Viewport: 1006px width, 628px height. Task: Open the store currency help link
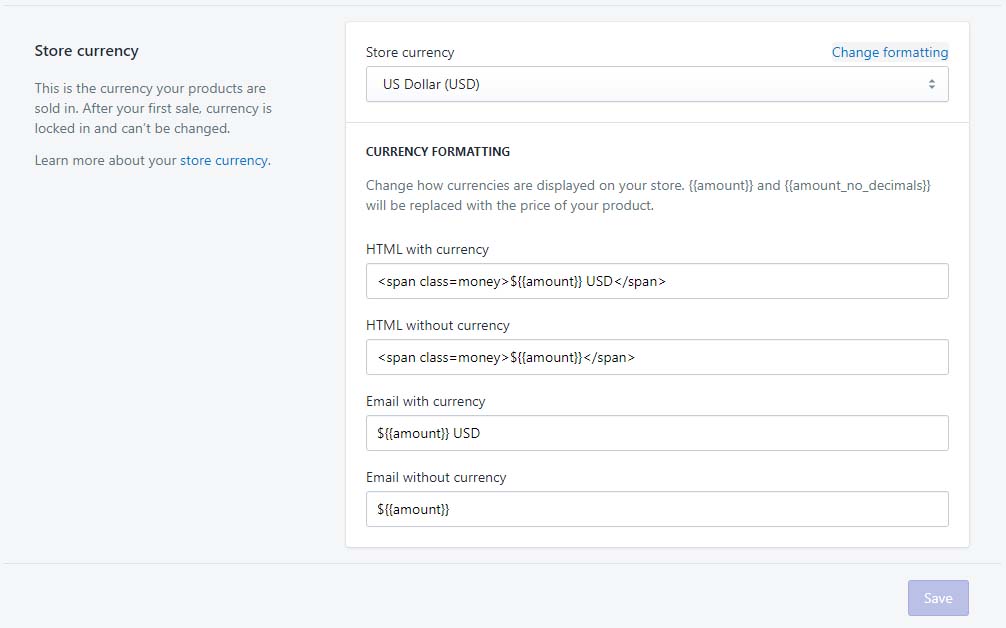coord(224,160)
